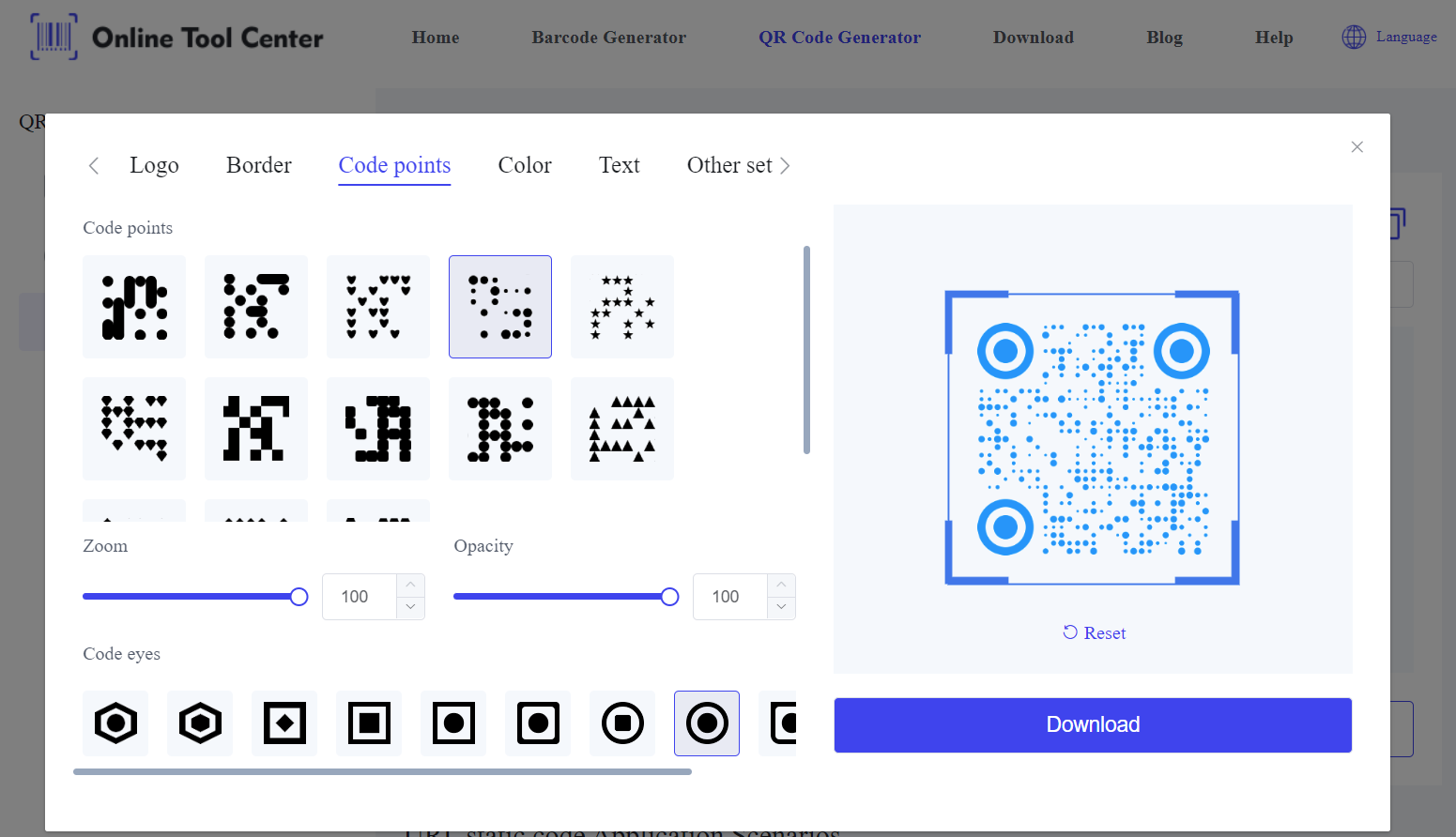Click the Reset refresh icon
Image resolution: width=1456 pixels, height=837 pixels.
[1070, 632]
